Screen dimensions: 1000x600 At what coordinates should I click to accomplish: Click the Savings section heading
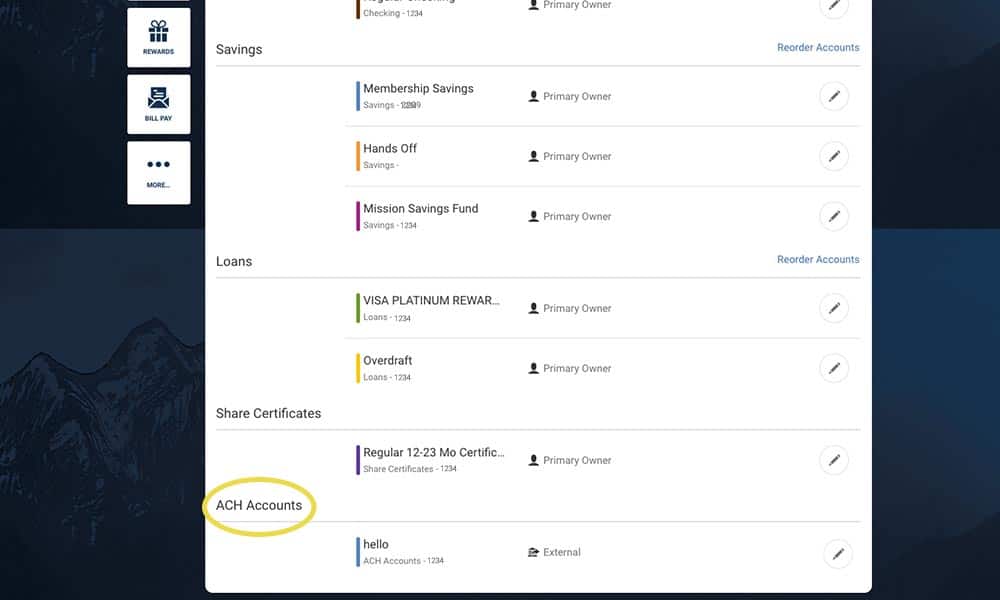[239, 49]
